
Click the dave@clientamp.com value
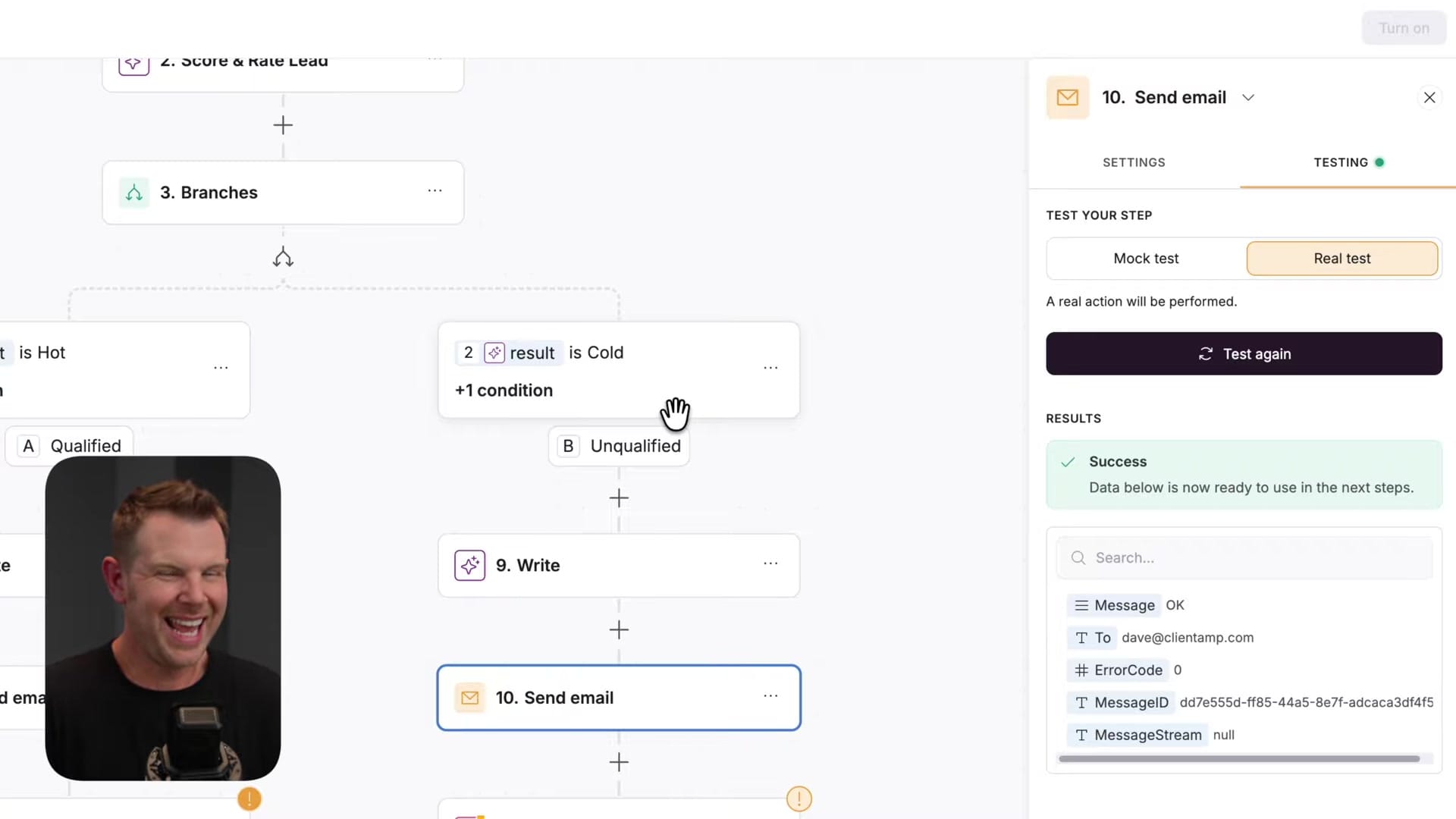click(1188, 638)
